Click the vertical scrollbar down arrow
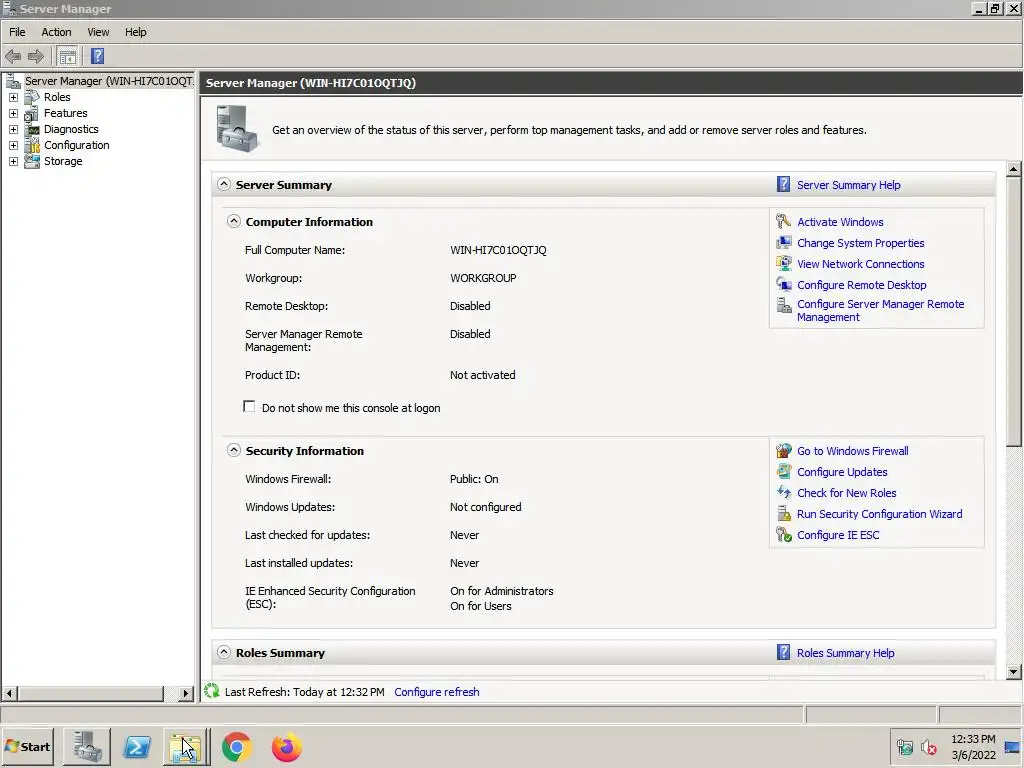The width and height of the screenshot is (1024, 768). coord(1014,671)
